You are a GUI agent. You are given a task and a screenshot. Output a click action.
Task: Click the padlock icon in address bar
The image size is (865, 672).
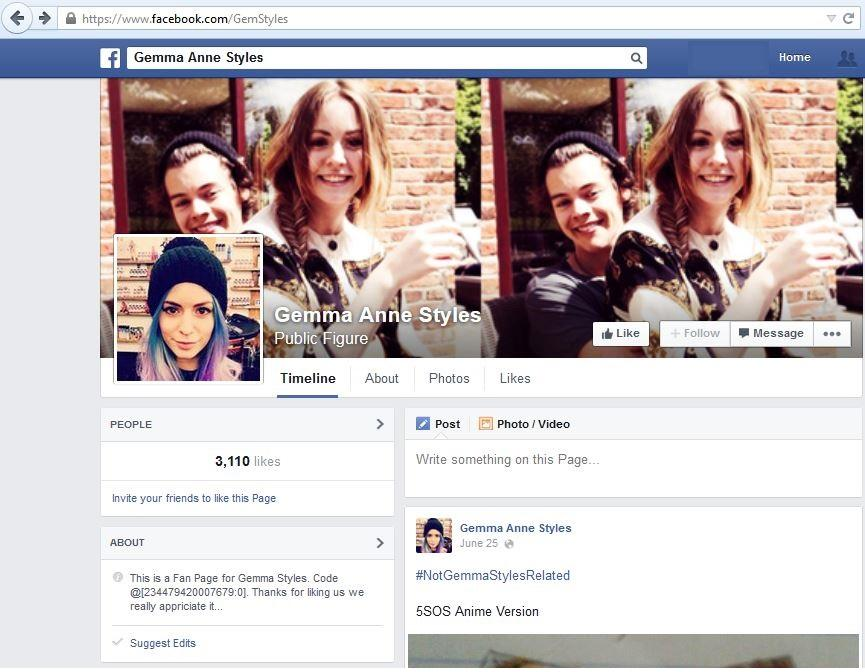pos(70,19)
